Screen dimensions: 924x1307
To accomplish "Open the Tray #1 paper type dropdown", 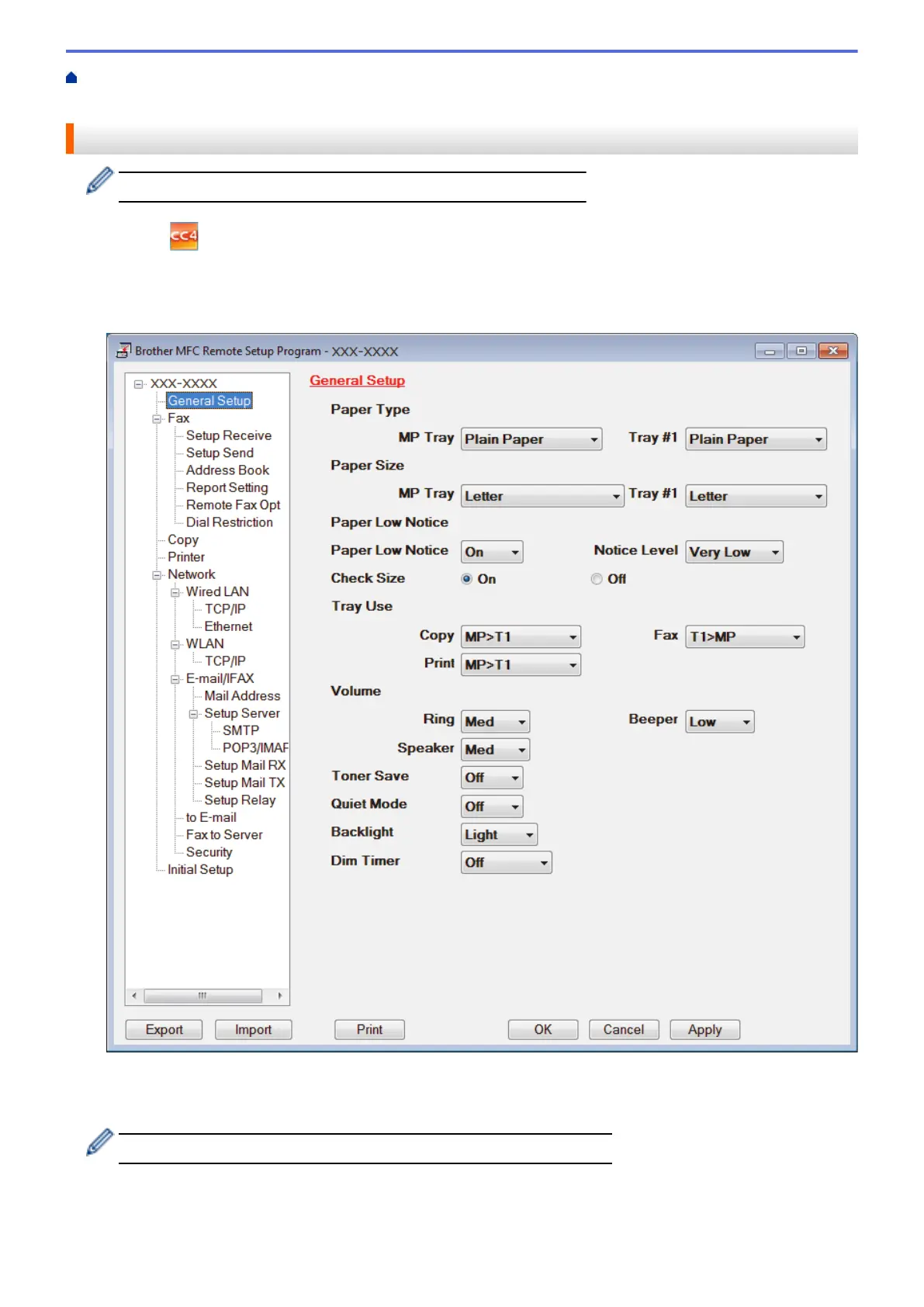I will [x=756, y=439].
